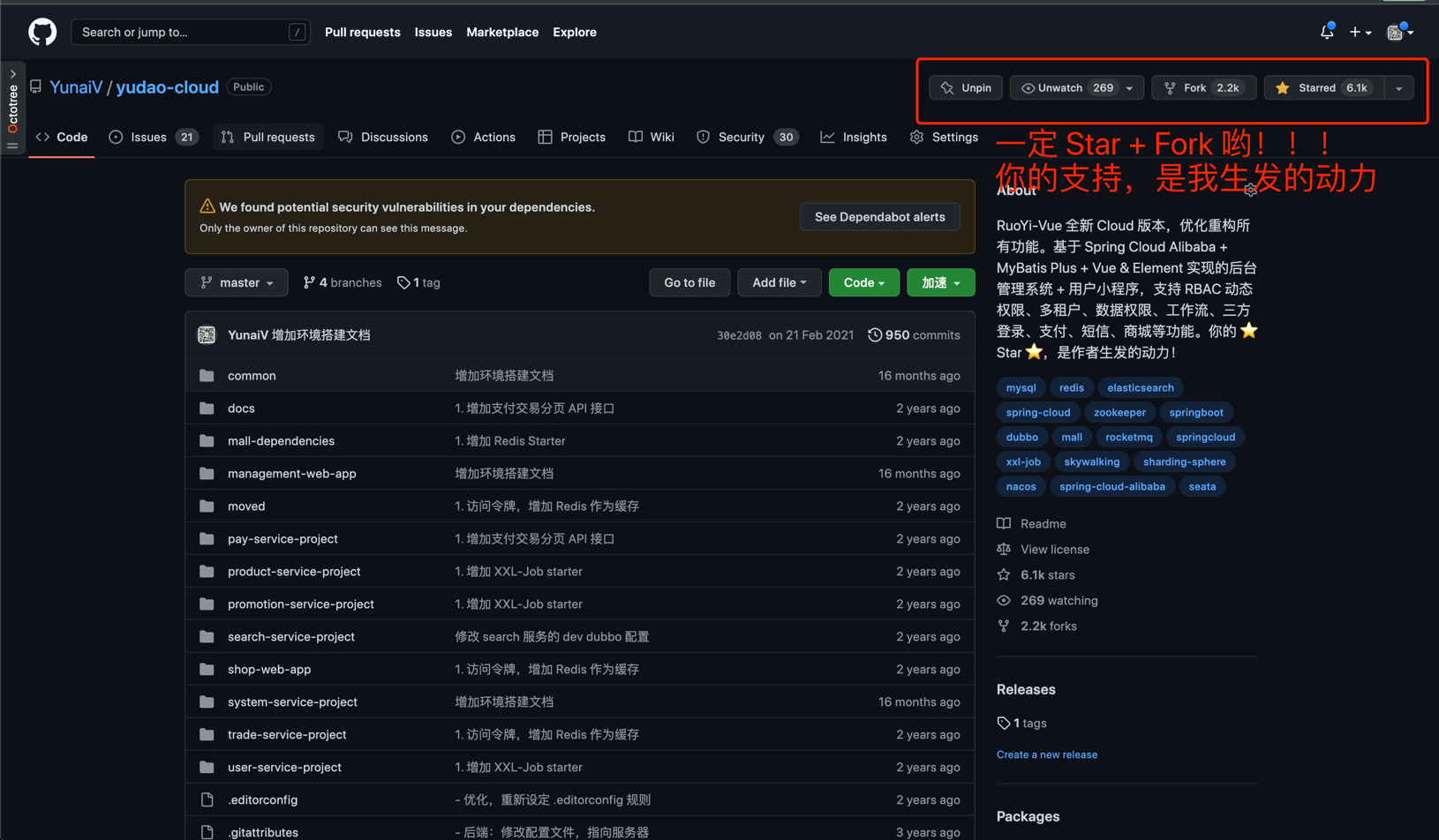Fork the repository

1203,87
